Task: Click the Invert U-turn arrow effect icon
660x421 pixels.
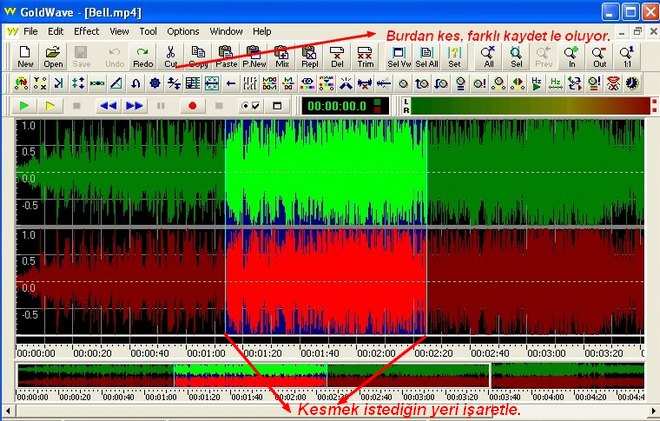Action: click(x=136, y=83)
